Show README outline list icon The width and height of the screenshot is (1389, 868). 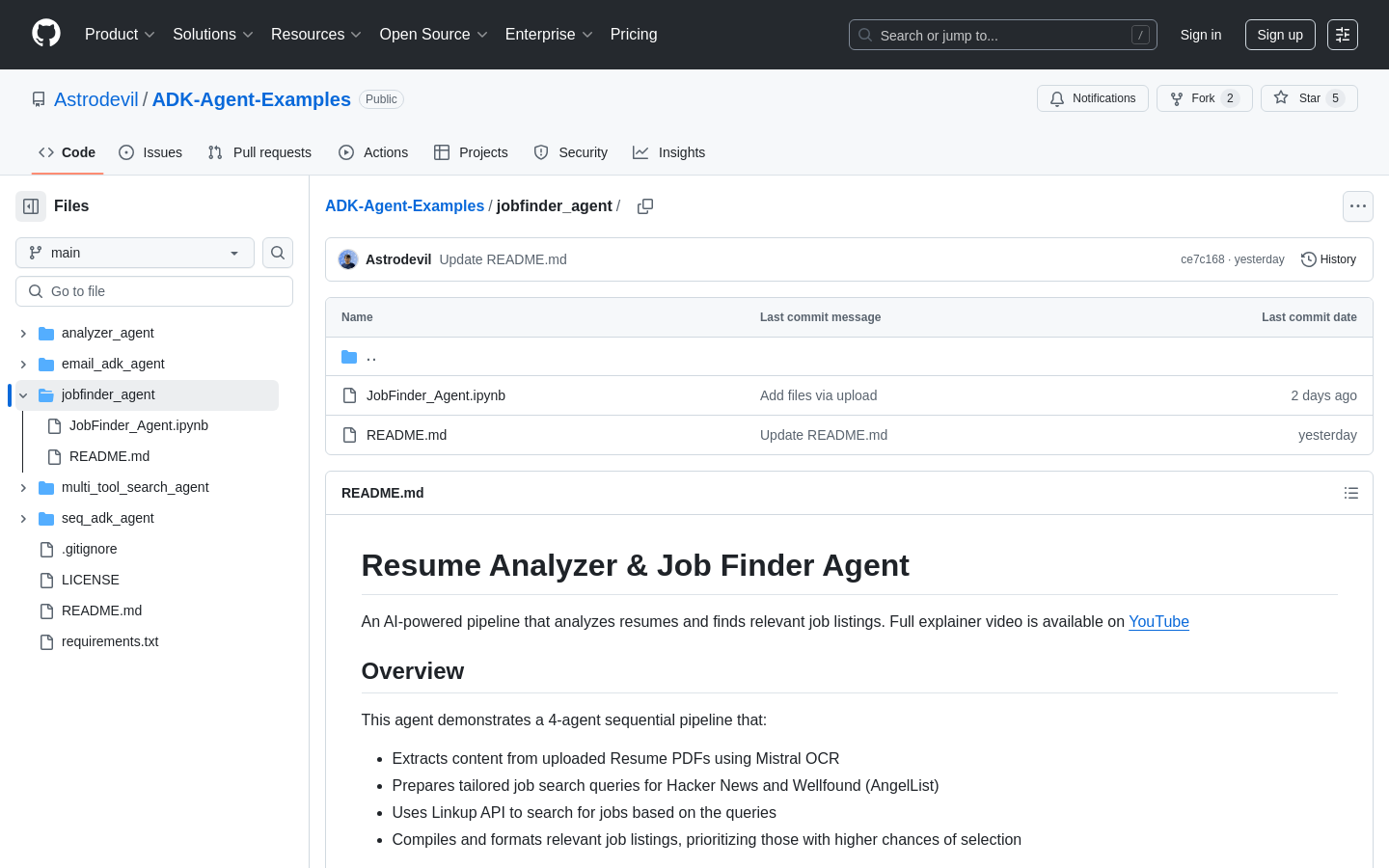point(1351,493)
